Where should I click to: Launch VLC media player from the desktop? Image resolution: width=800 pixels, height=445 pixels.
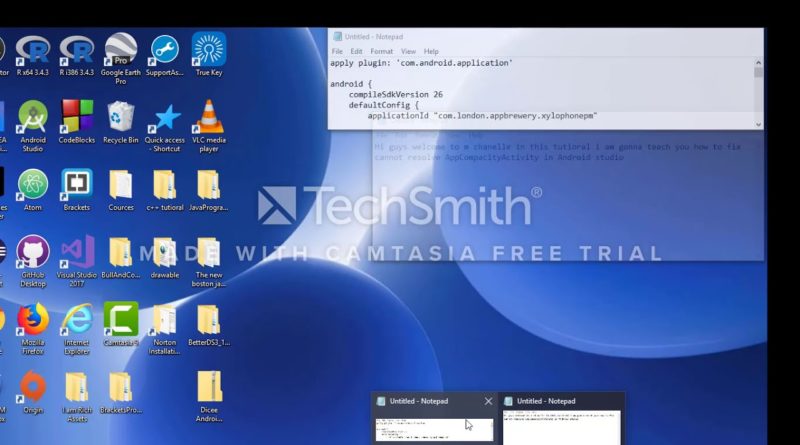point(209,126)
